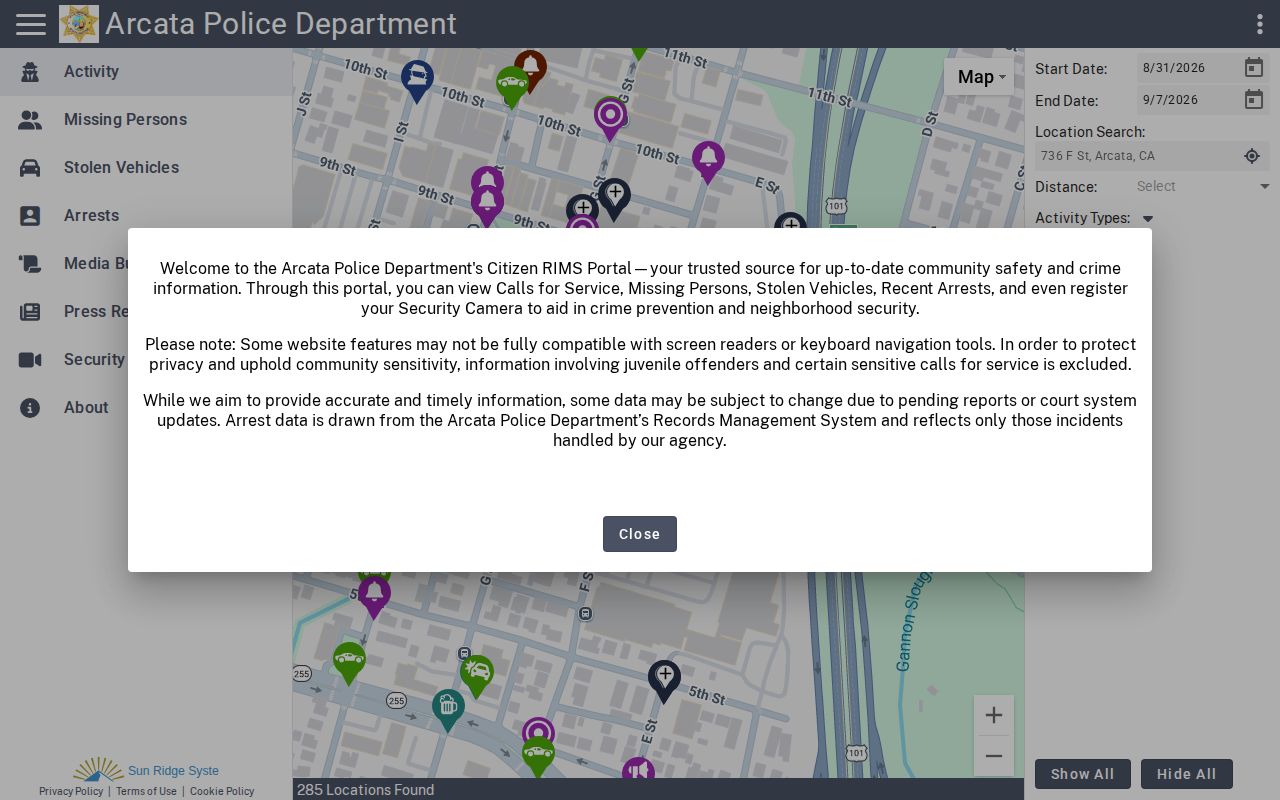Click the Missing Persons people icon

(x=30, y=120)
